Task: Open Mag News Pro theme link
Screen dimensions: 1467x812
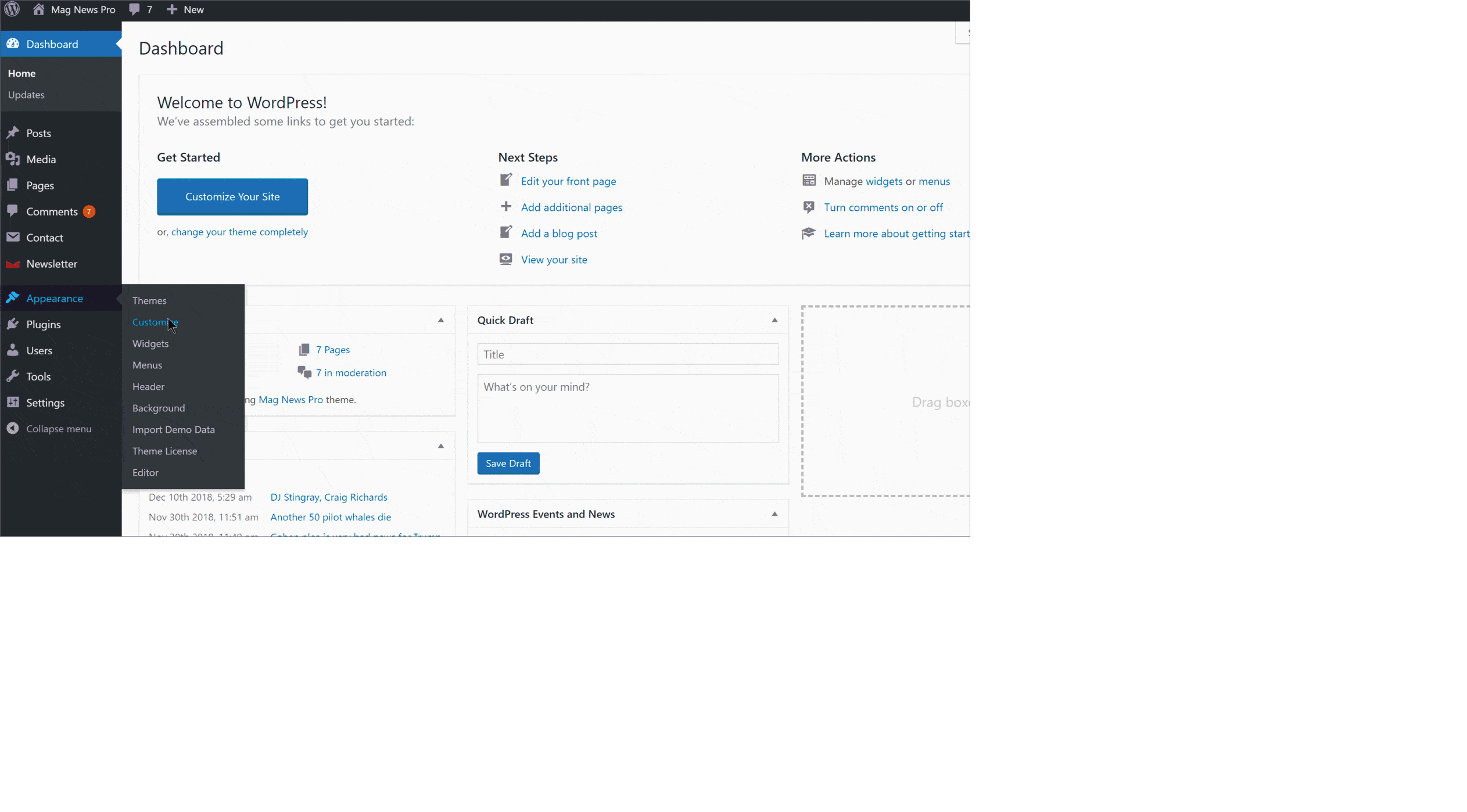Action: (x=290, y=400)
